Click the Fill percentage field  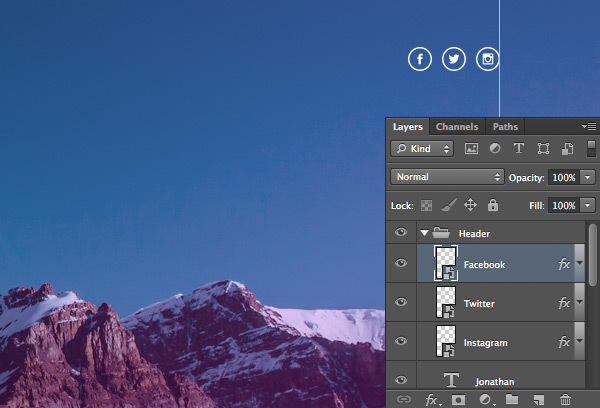564,206
